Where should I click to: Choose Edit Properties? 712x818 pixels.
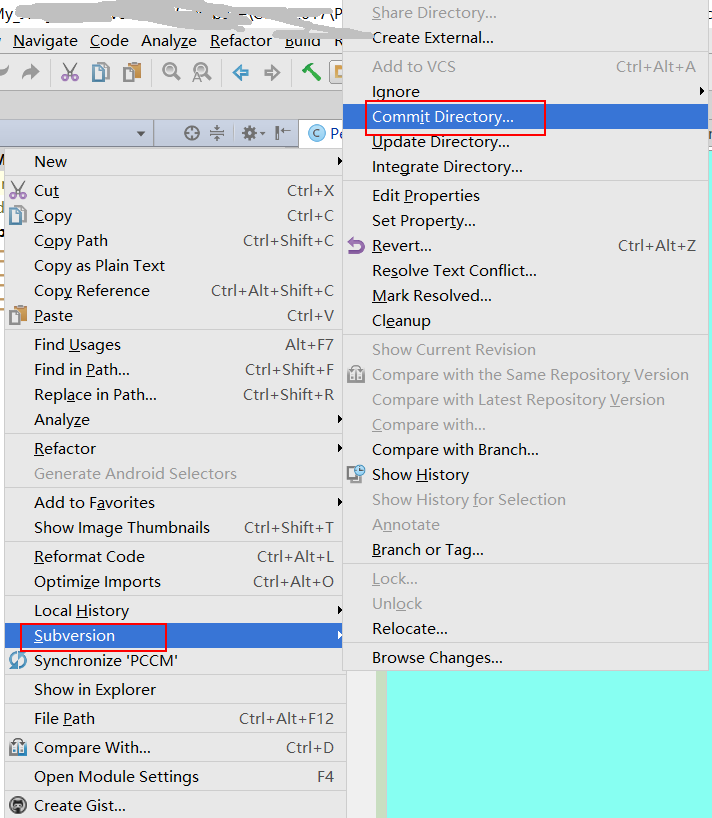[526, 196]
